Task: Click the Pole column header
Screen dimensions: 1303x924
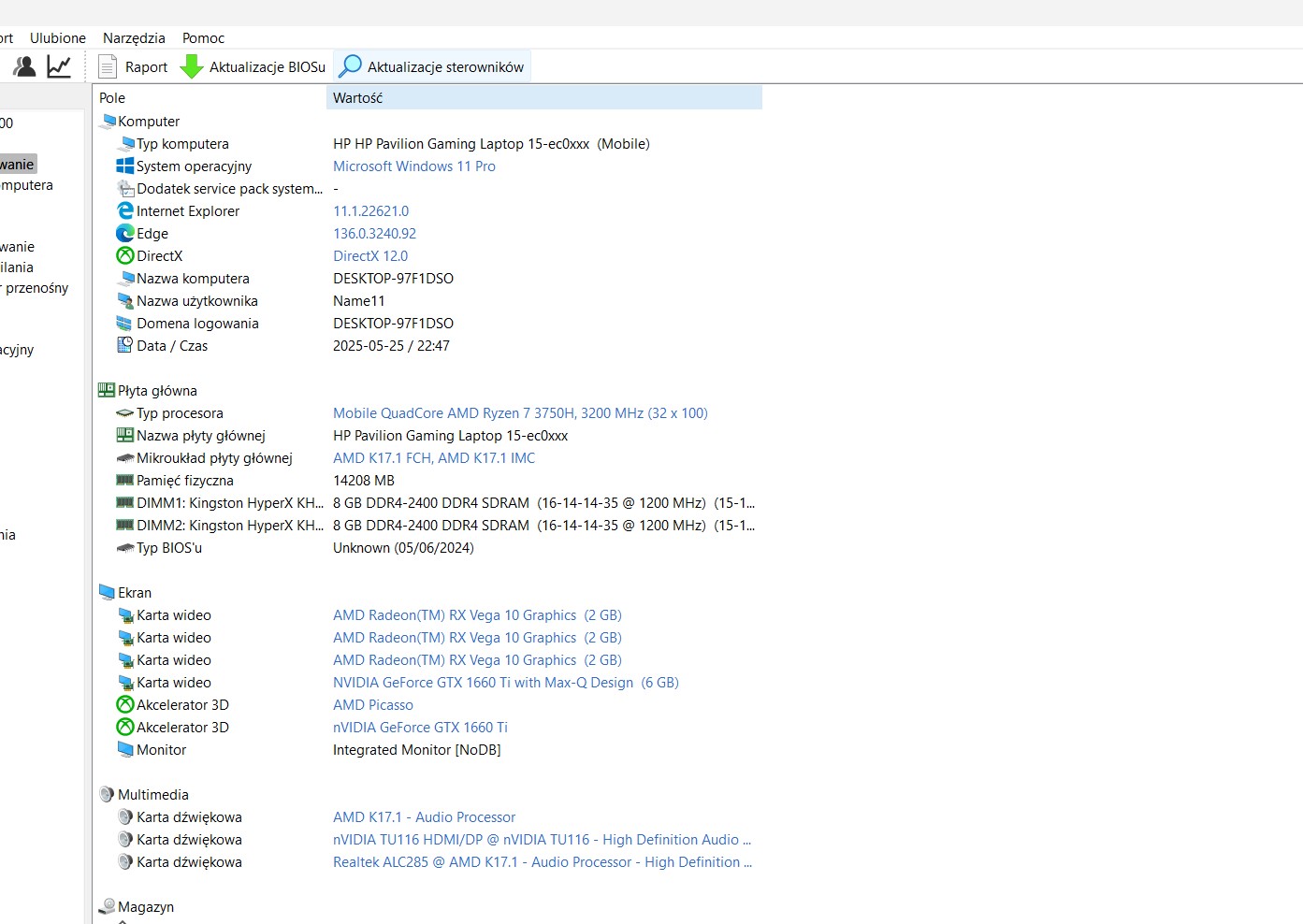Action: [210, 97]
